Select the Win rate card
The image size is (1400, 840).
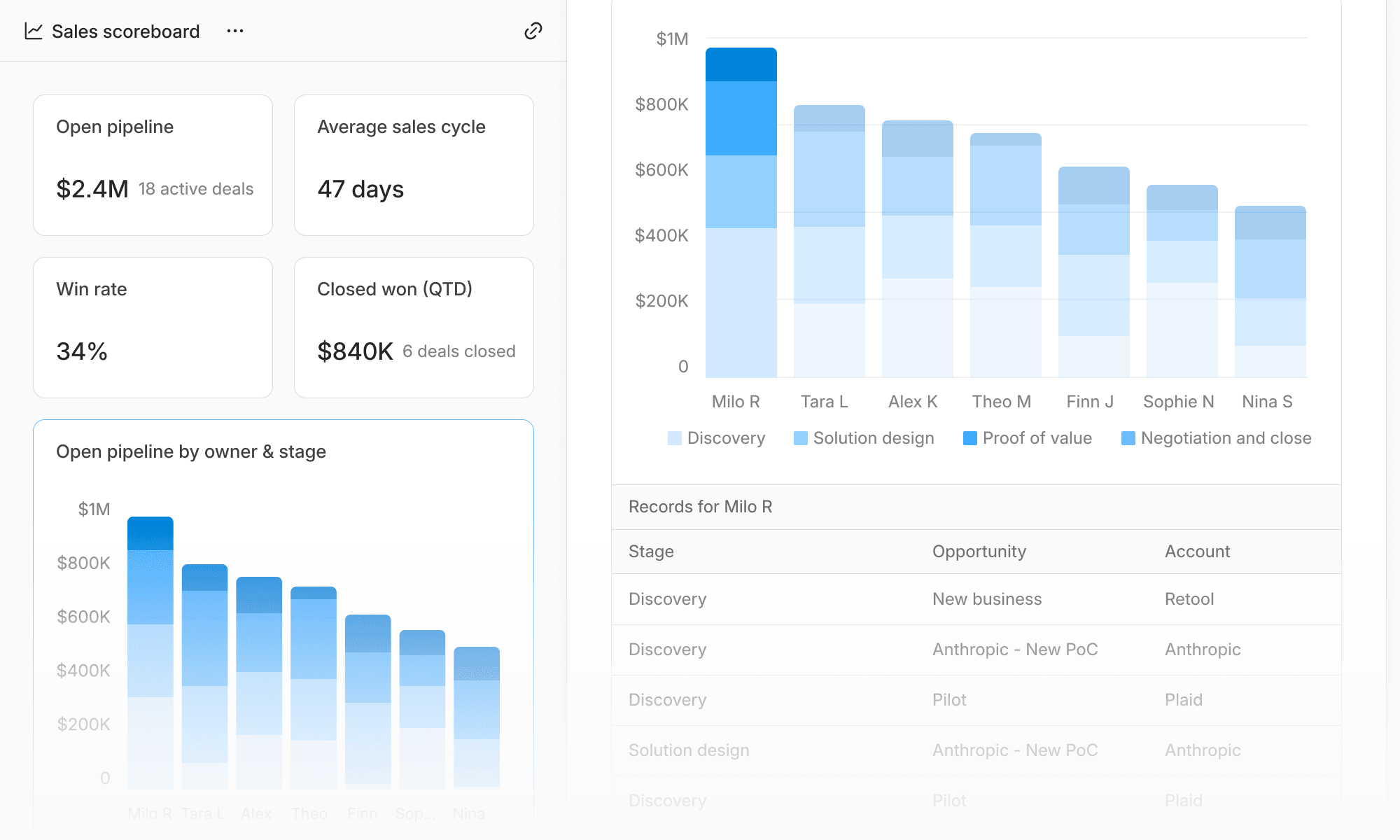point(153,328)
